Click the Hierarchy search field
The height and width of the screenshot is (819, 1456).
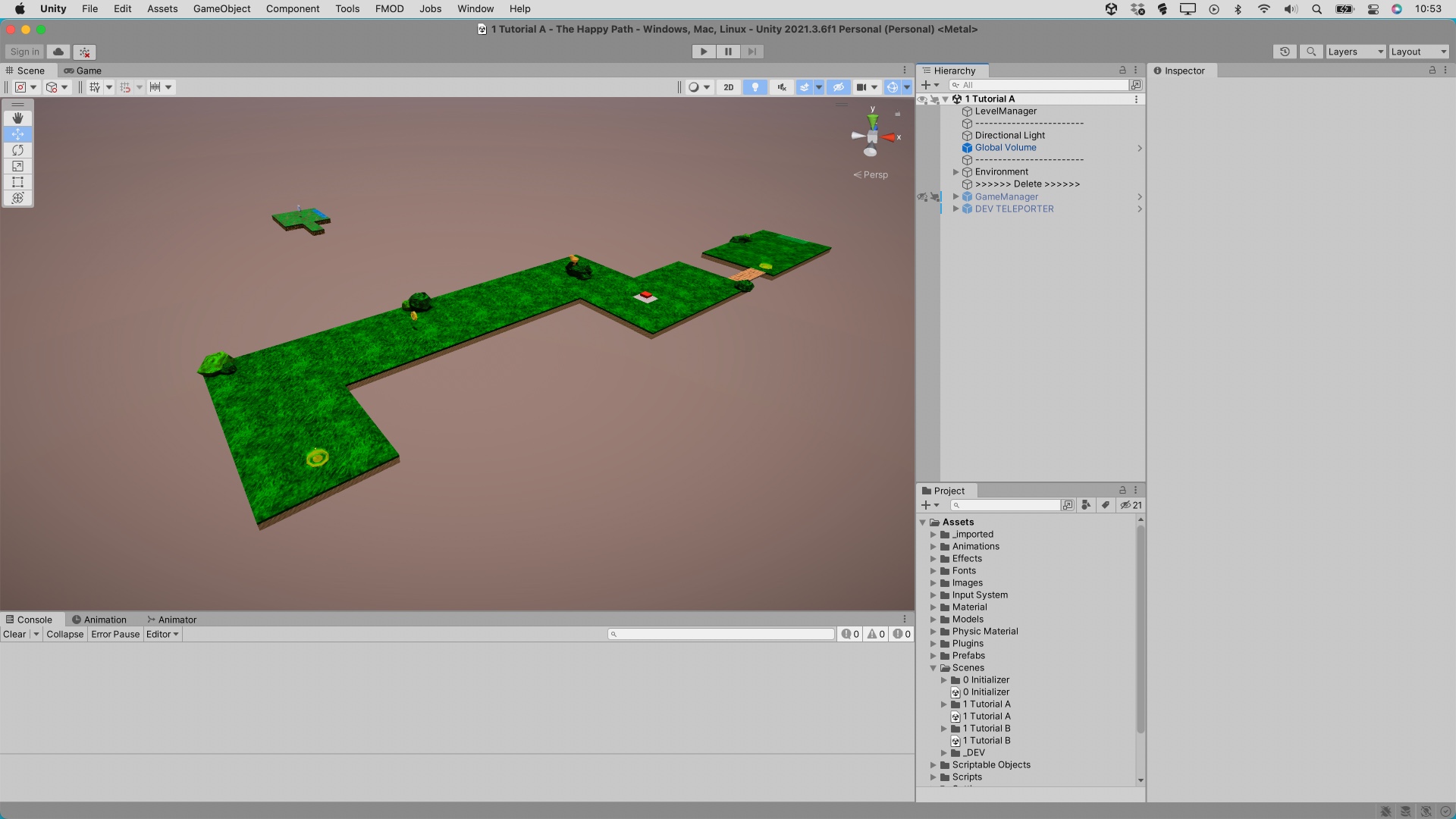pyautogui.click(x=1038, y=85)
